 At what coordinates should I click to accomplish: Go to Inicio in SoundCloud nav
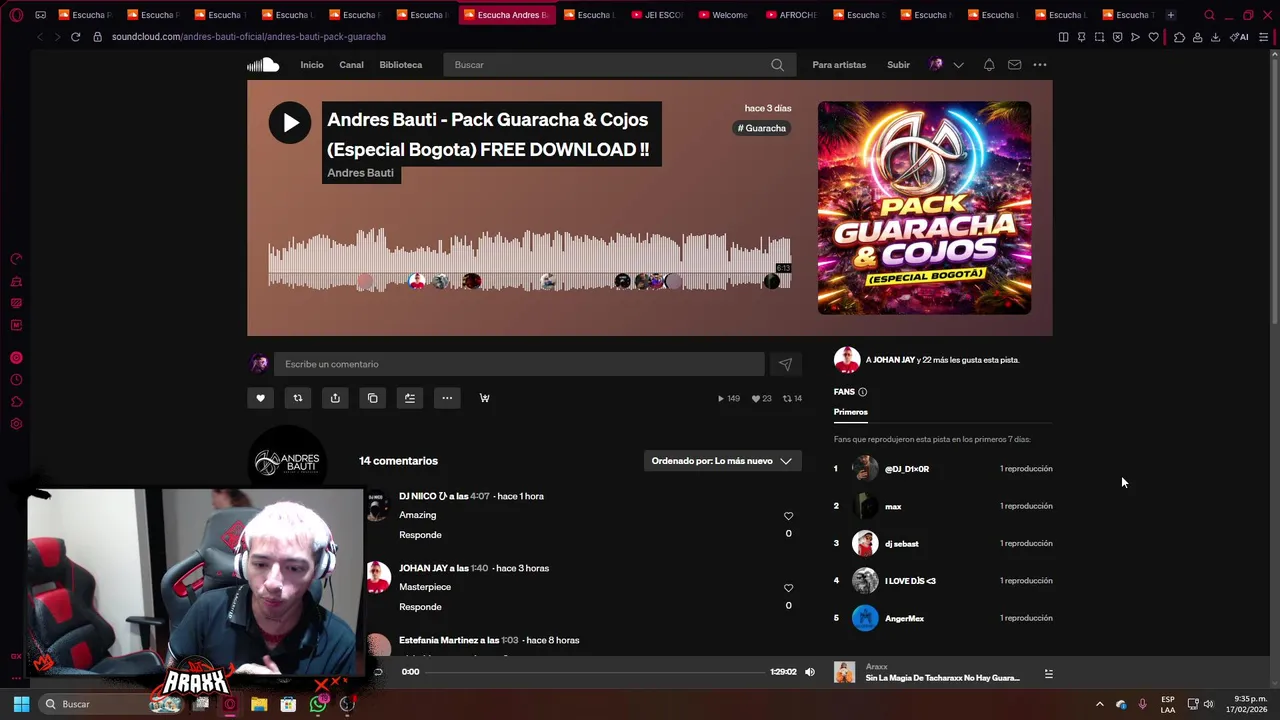(312, 65)
